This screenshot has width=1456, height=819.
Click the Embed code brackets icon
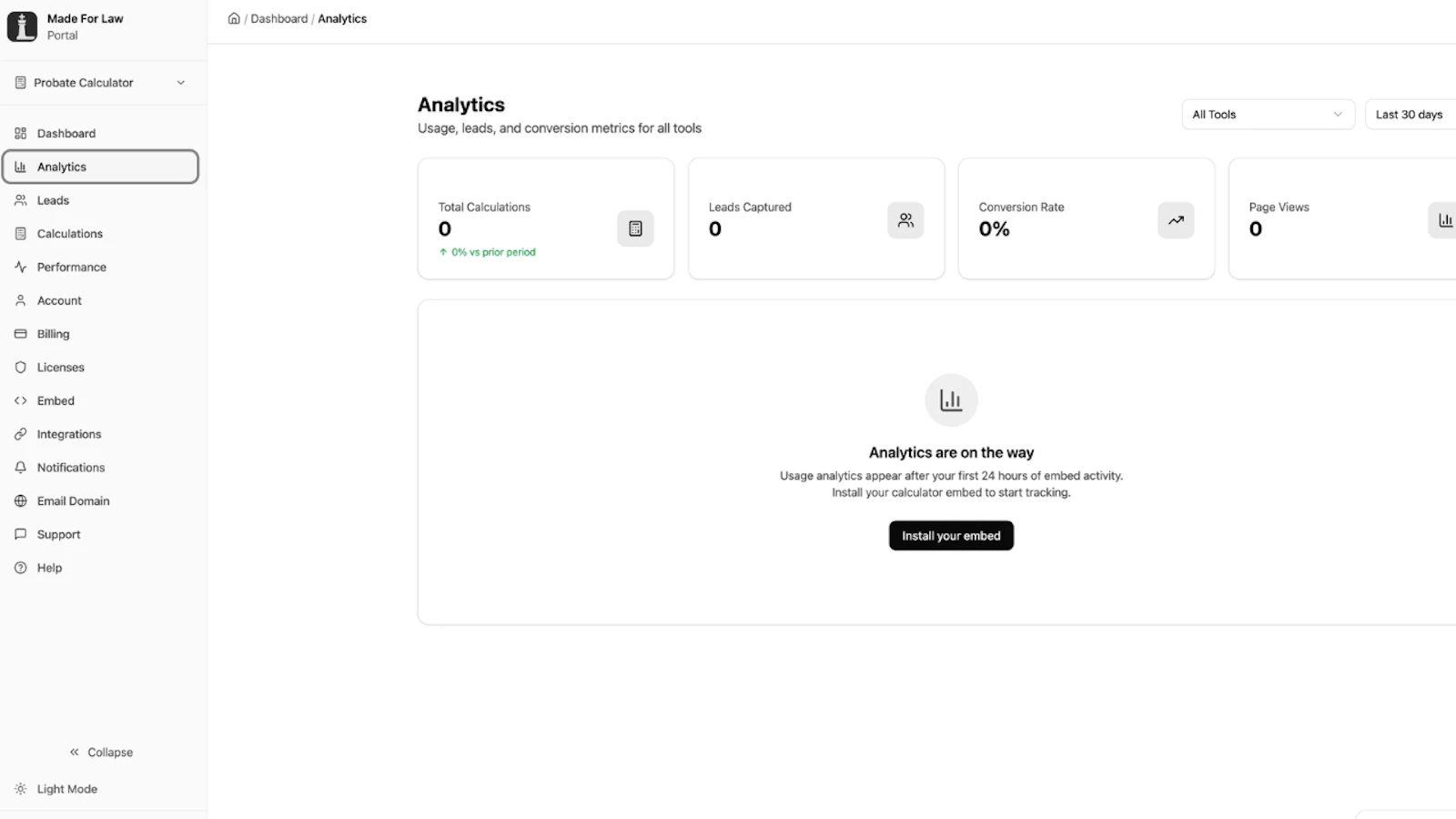click(20, 400)
